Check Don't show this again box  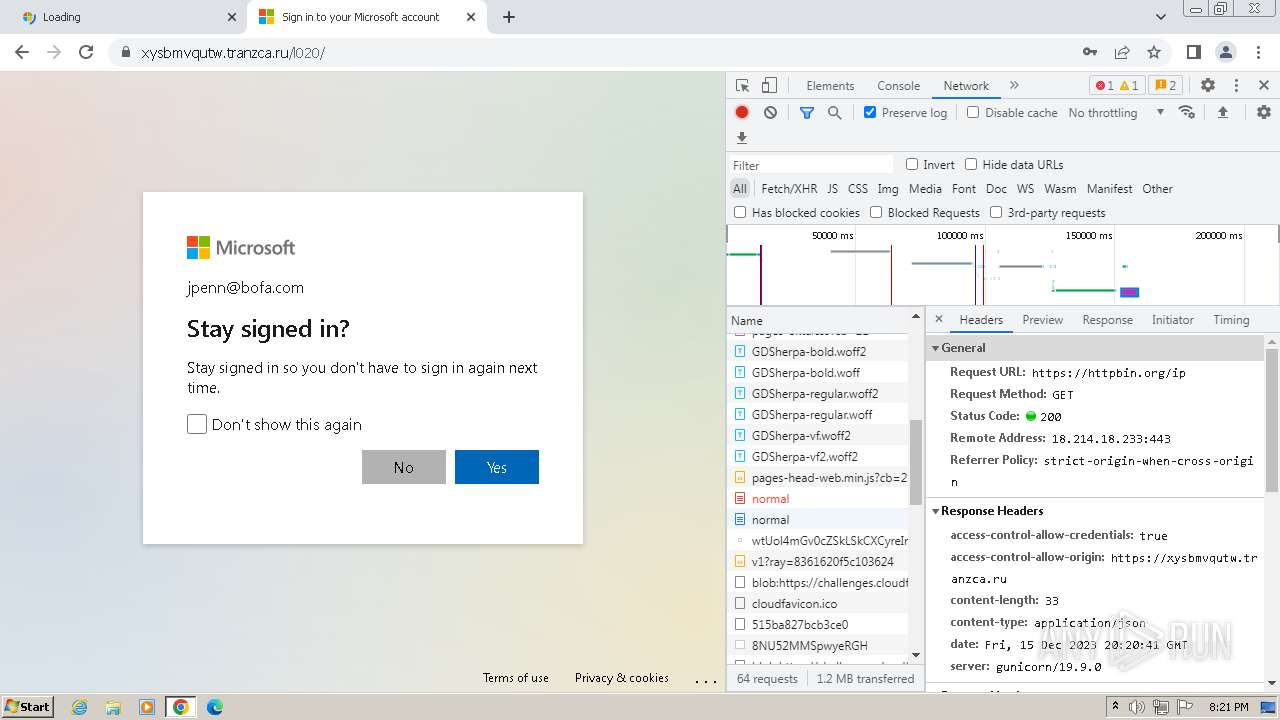(197, 424)
